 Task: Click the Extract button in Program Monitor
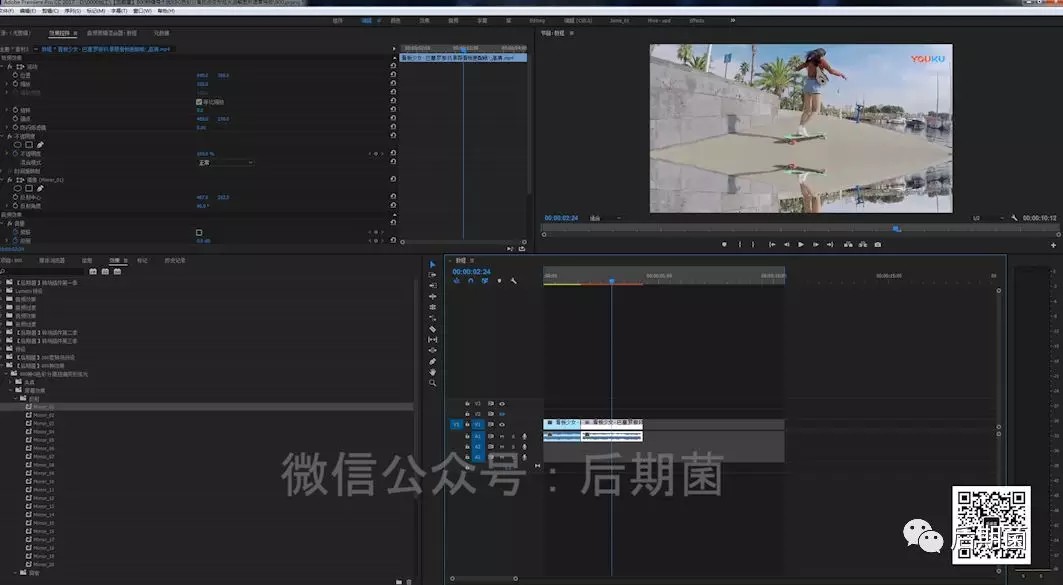coord(863,245)
